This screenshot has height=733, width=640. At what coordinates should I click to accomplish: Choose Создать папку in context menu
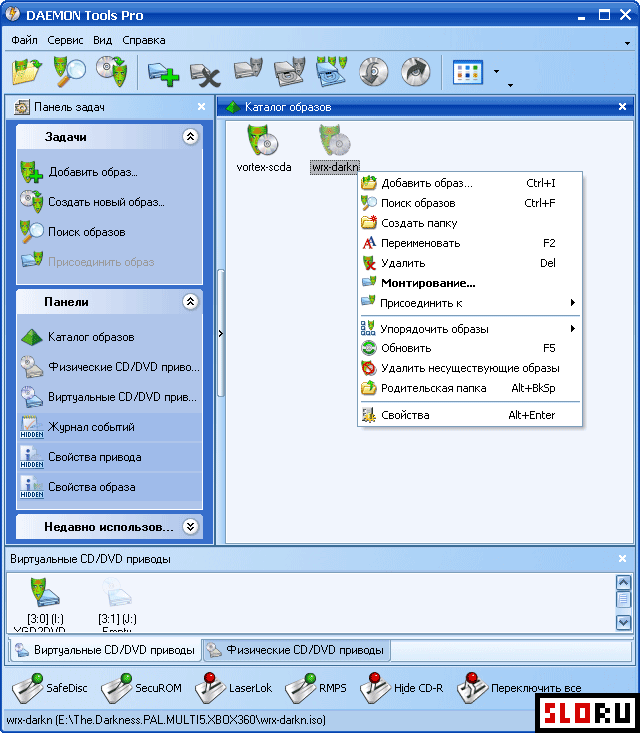click(x=469, y=223)
